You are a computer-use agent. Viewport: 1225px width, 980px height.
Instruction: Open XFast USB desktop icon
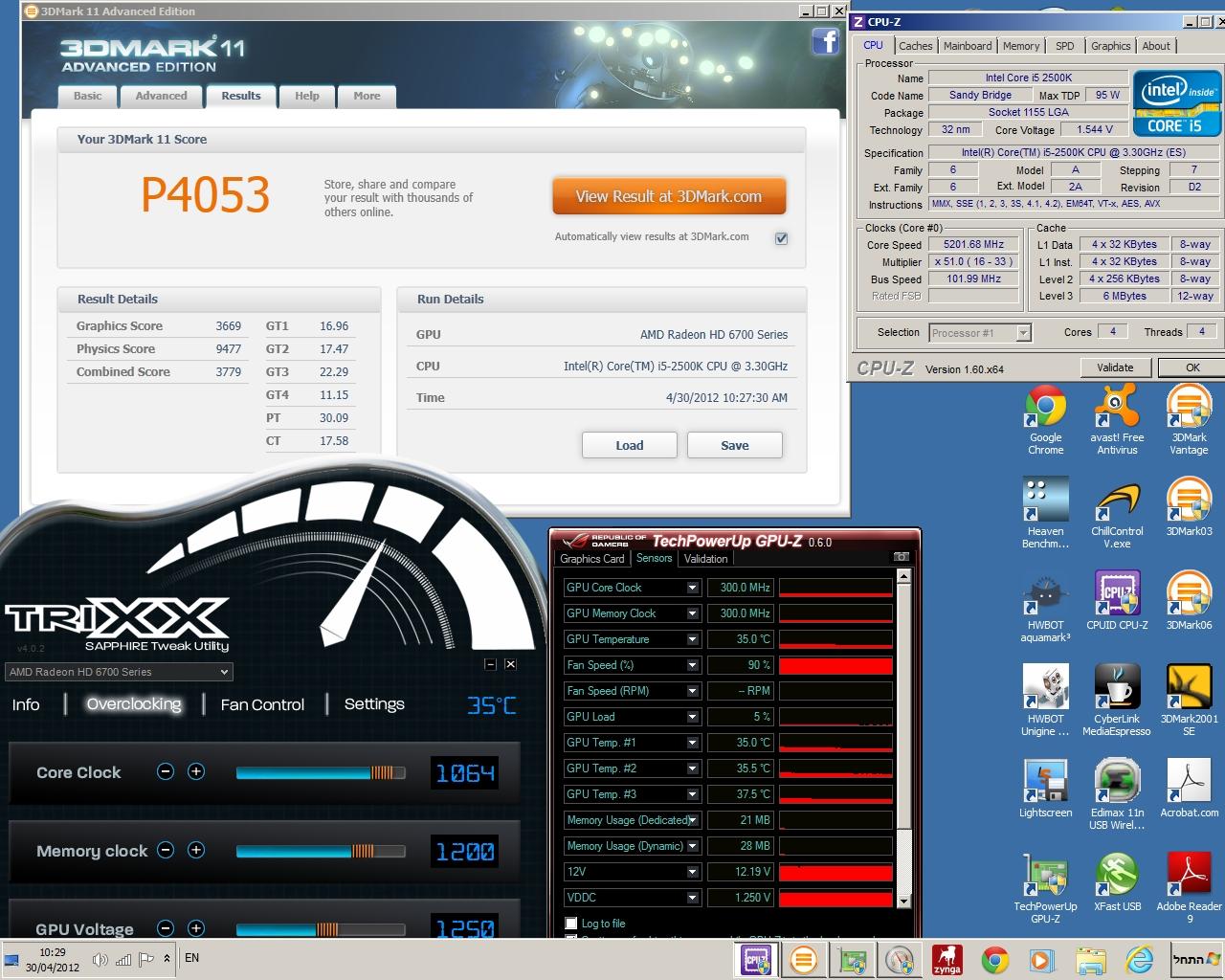(x=1117, y=882)
